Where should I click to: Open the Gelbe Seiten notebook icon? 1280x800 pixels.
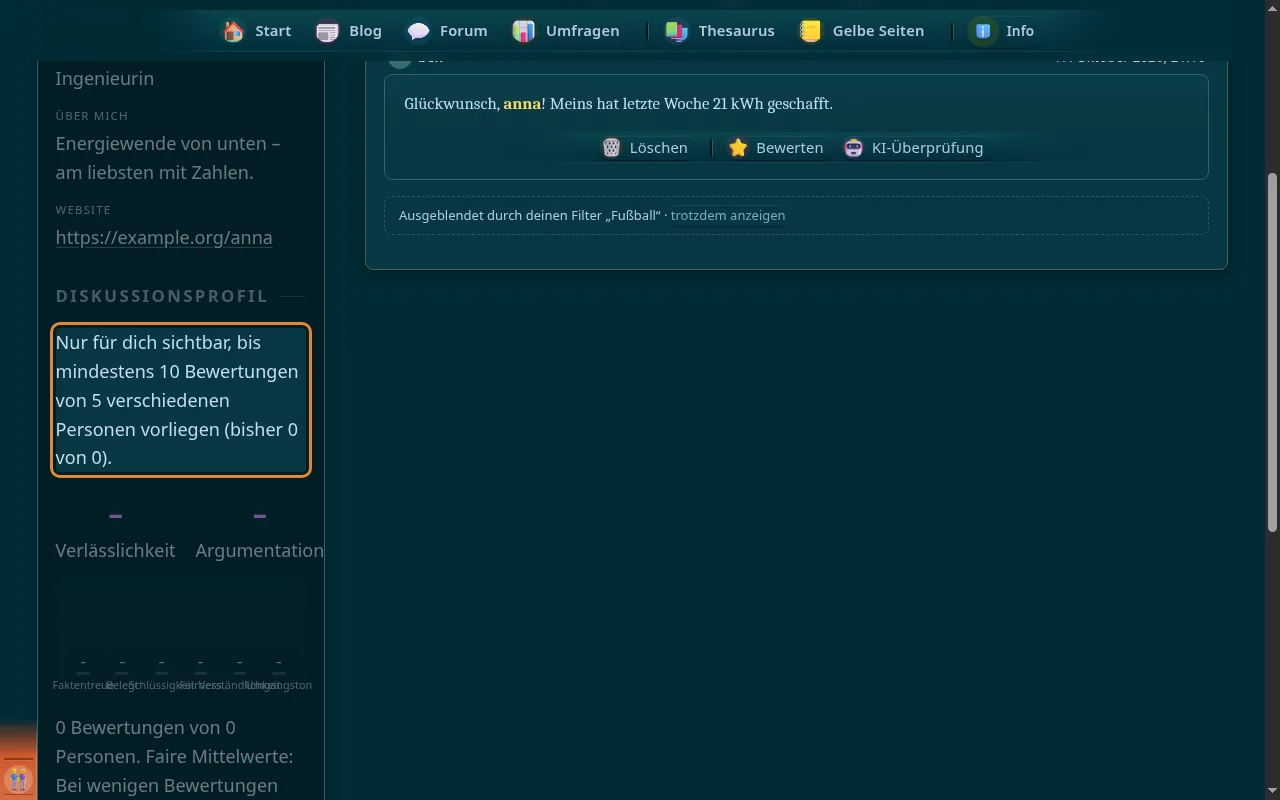point(811,31)
